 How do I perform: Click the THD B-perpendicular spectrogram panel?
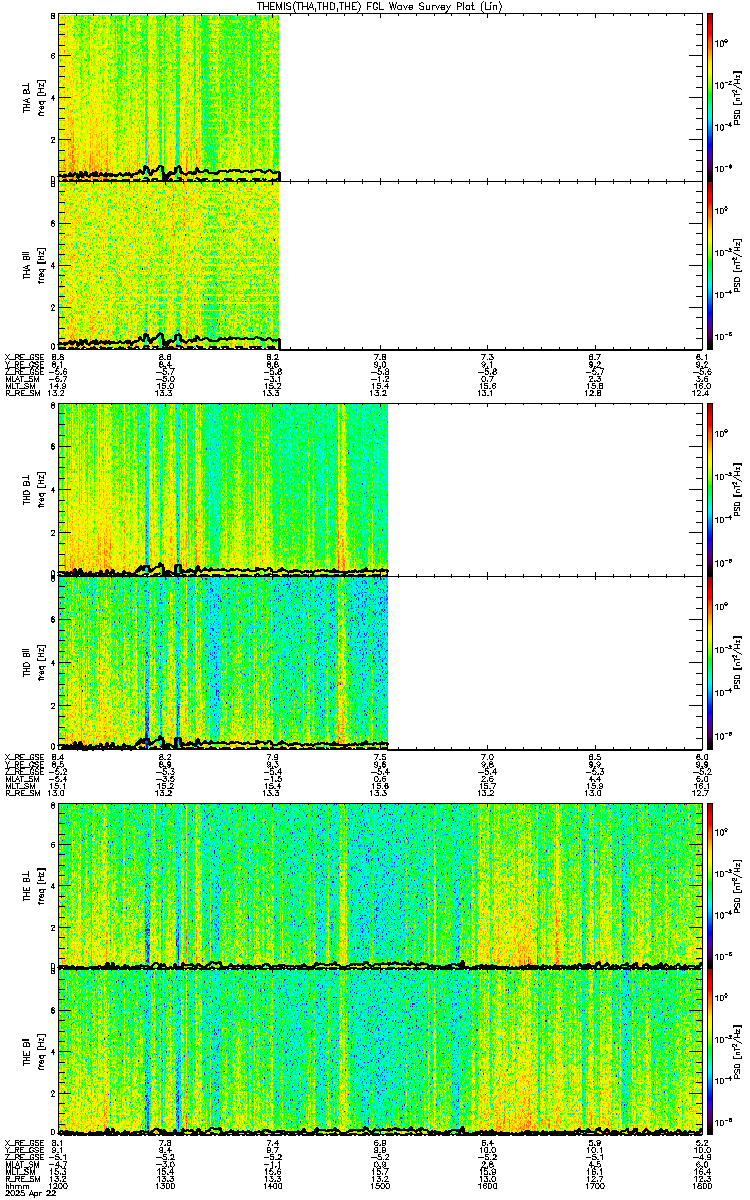379,489
